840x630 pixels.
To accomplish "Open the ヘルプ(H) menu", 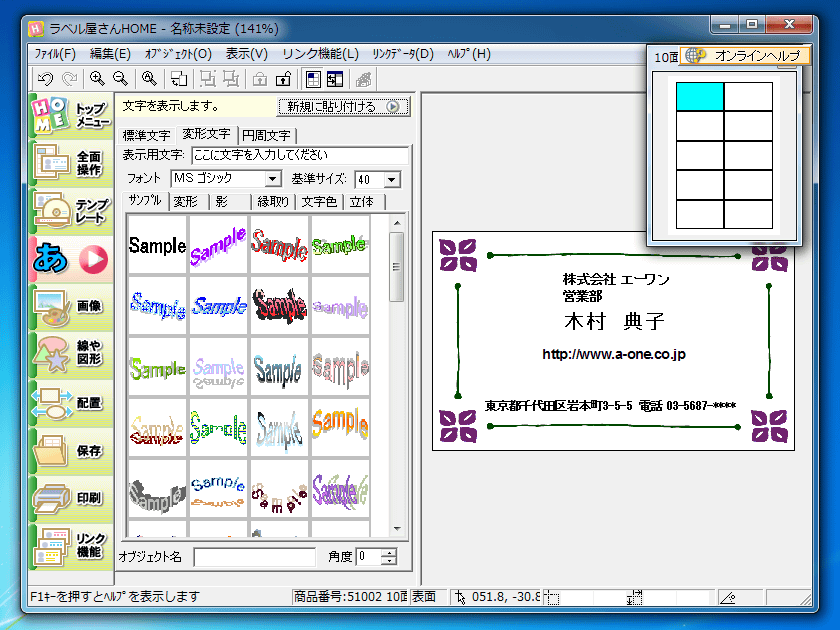I will [x=469, y=54].
